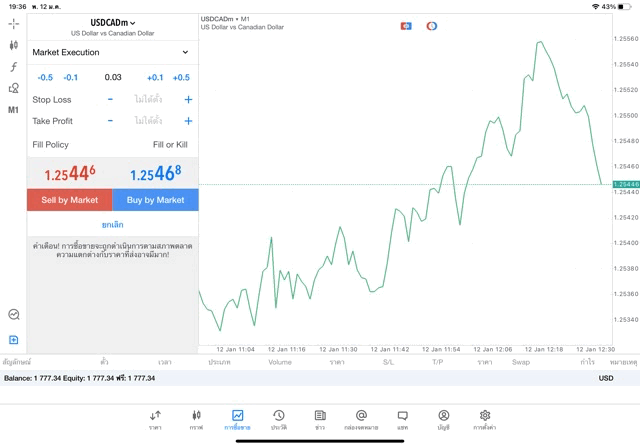Open chart type candlestick icon in sidebar
Image resolution: width=640 pixels, height=447 pixels.
[x=14, y=45]
